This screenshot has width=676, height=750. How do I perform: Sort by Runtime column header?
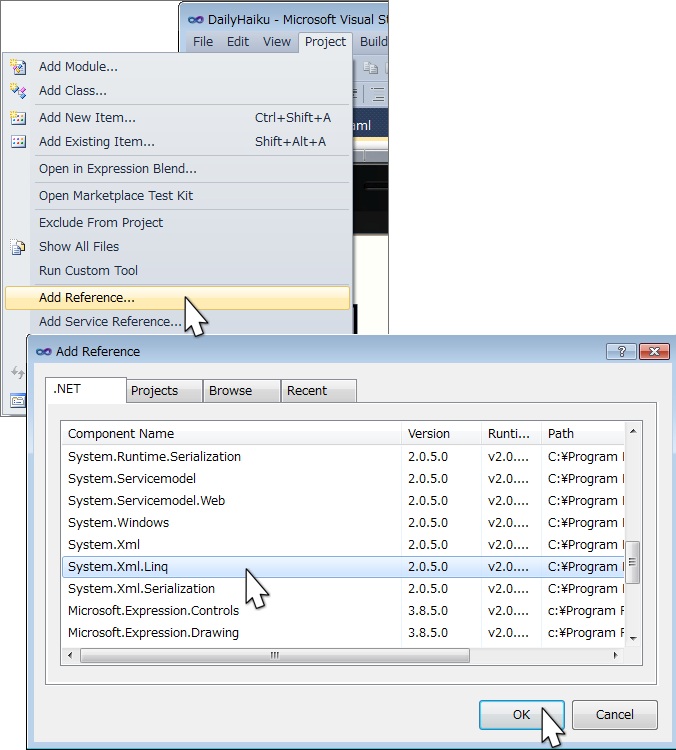click(x=511, y=433)
